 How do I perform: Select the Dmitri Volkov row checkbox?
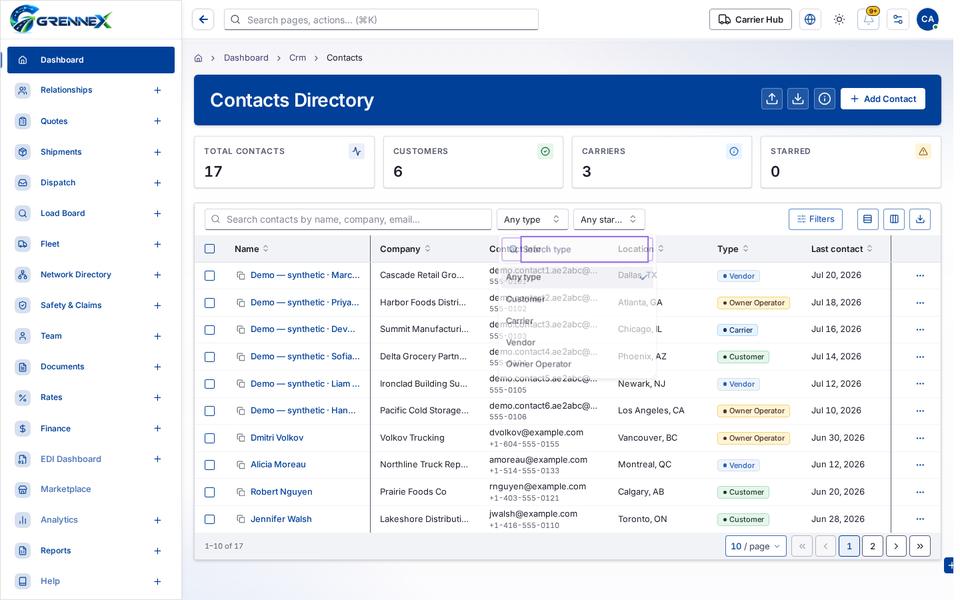point(209,438)
